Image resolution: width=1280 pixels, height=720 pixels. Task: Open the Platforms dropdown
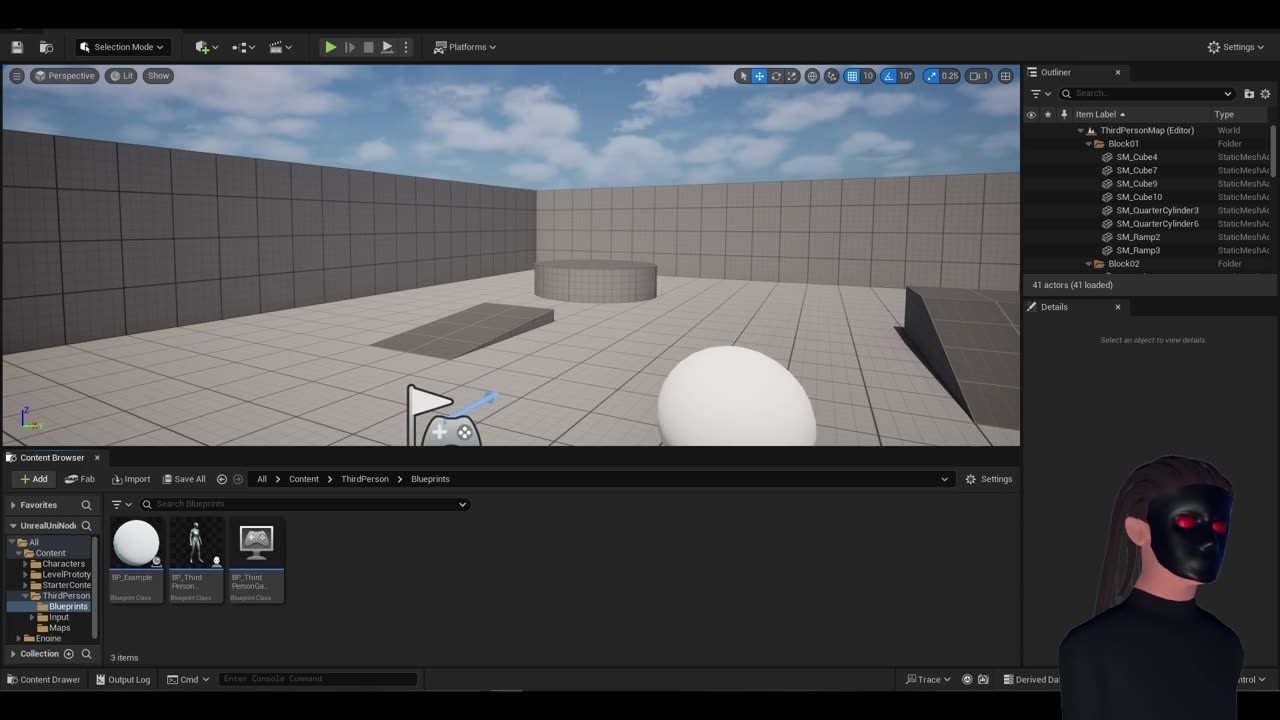466,47
